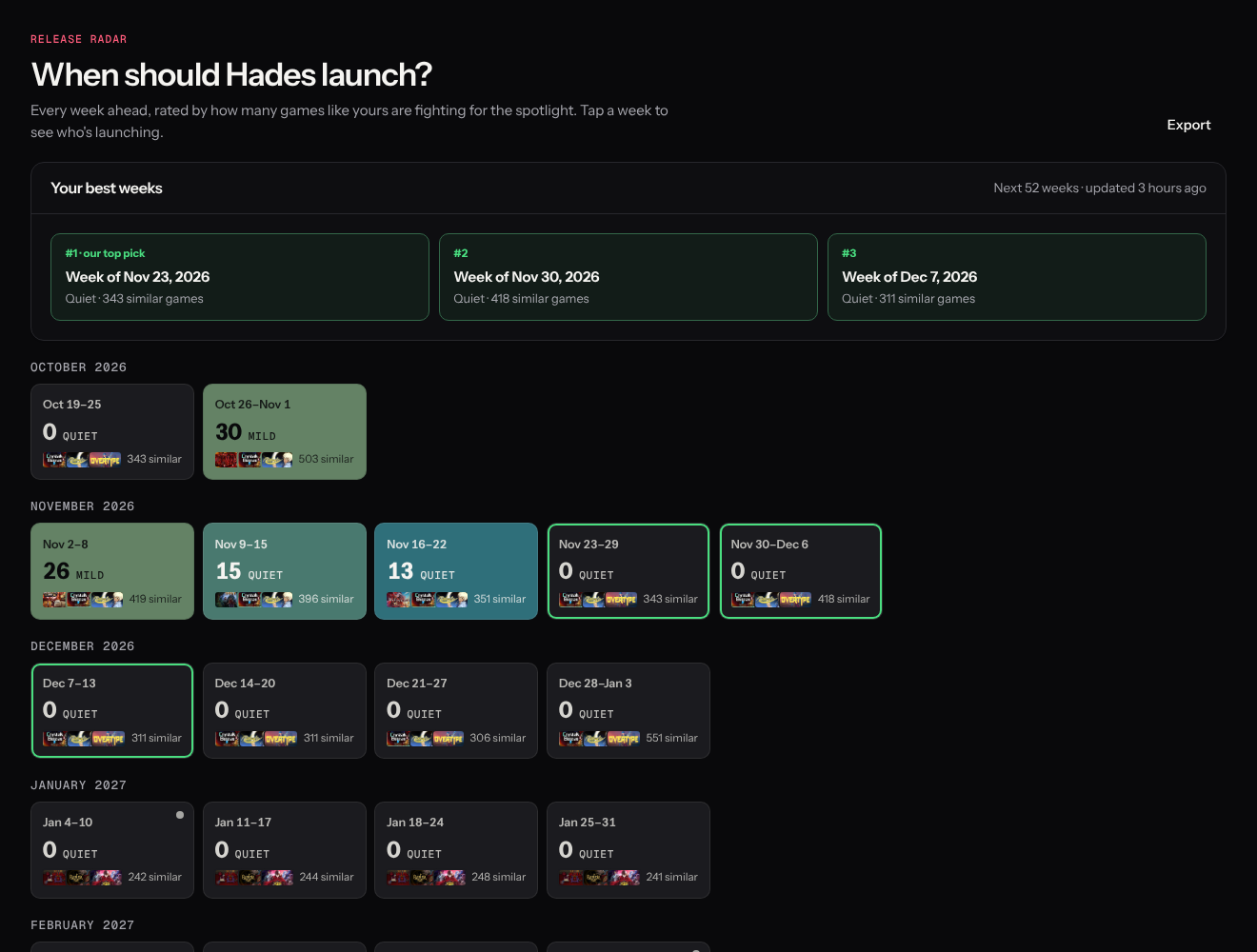This screenshot has height=952, width=1257.
Task: Click the '551 similar' count text
Action: pos(671,738)
